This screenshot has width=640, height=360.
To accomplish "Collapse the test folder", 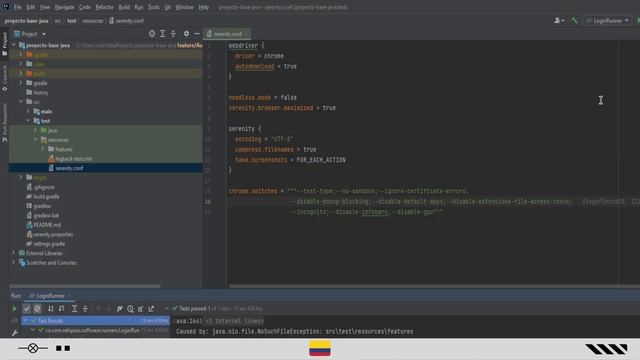I will (28, 121).
